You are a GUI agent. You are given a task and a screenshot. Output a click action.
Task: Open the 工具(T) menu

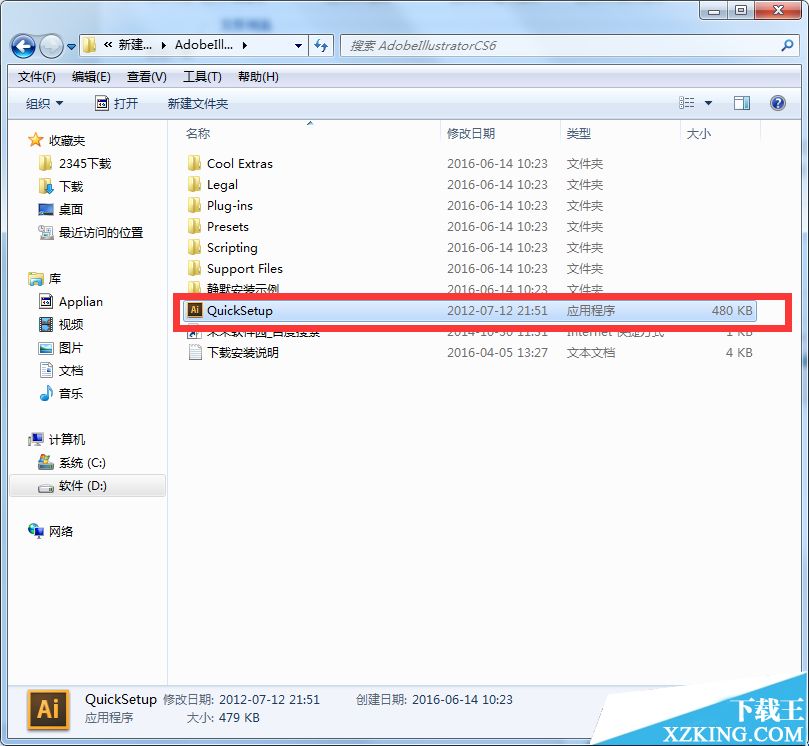(202, 77)
